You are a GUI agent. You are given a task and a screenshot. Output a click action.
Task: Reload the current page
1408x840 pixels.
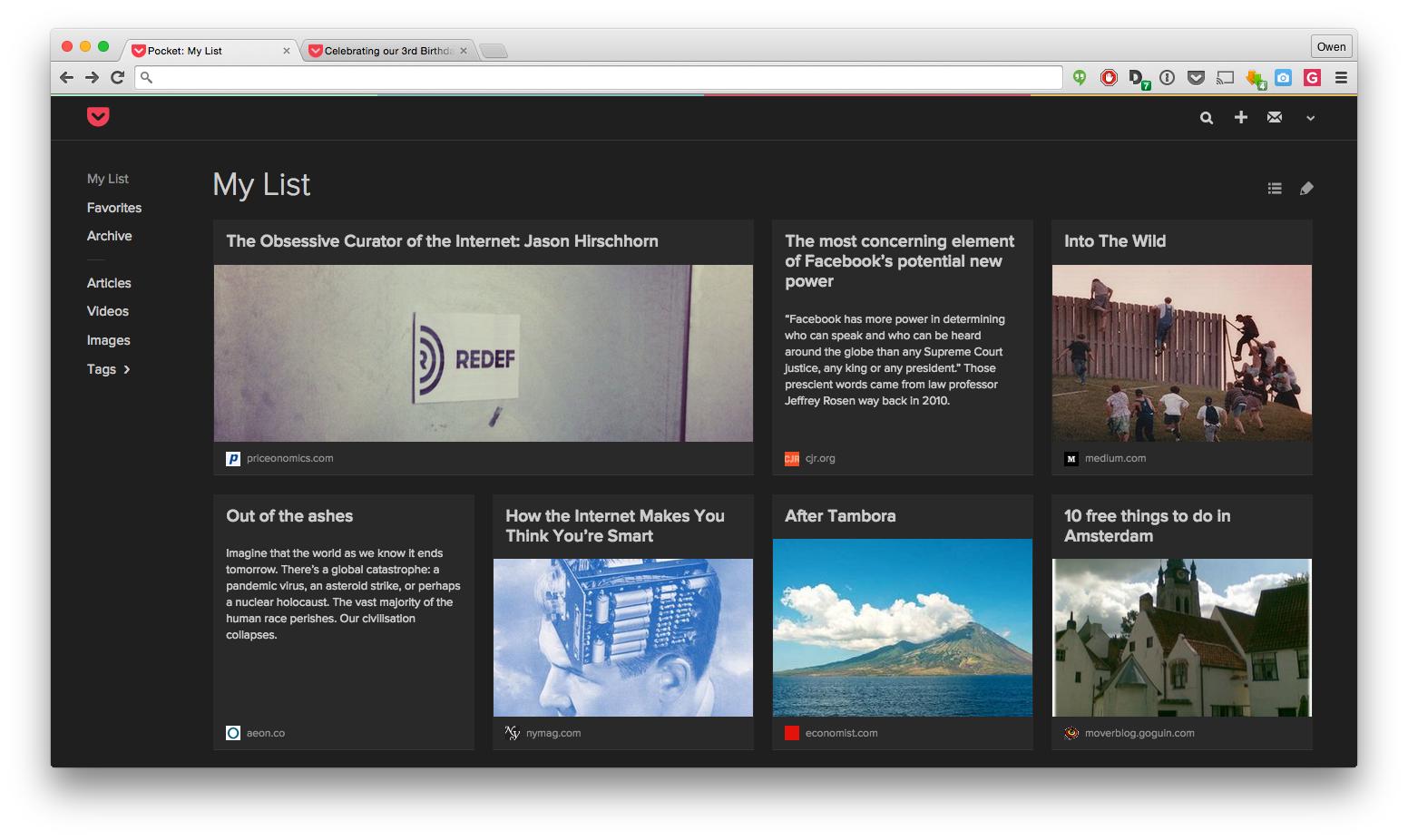tap(117, 77)
